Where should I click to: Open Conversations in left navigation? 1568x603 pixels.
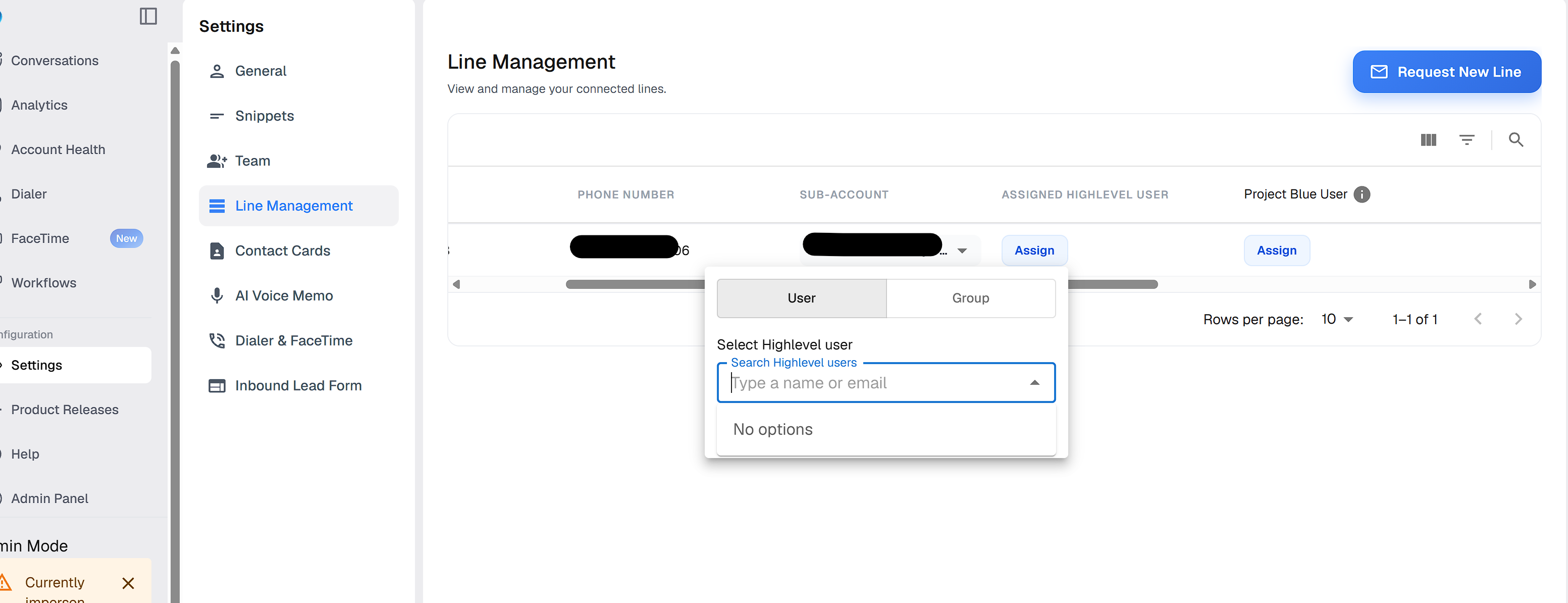coord(55,61)
